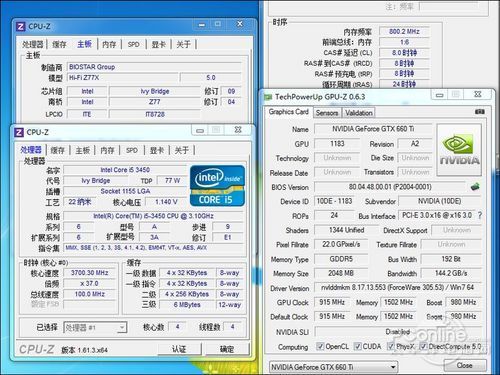Click the BIOS Version field 80.04.48.00.01
This screenshot has width=500, height=375.
[x=390, y=187]
